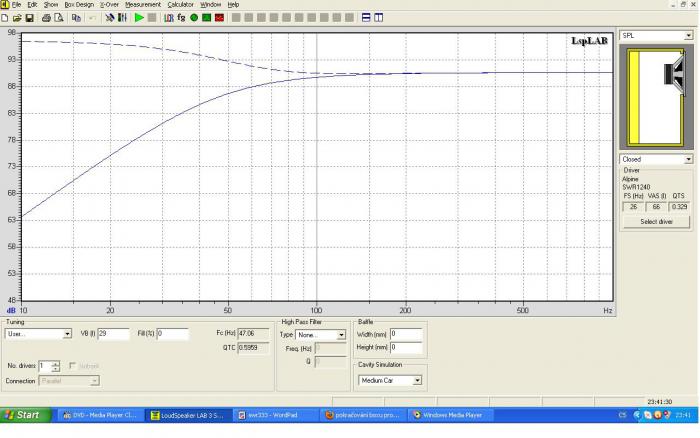The image size is (700, 438).
Task: Click the VB volume input field
Action: point(113,334)
